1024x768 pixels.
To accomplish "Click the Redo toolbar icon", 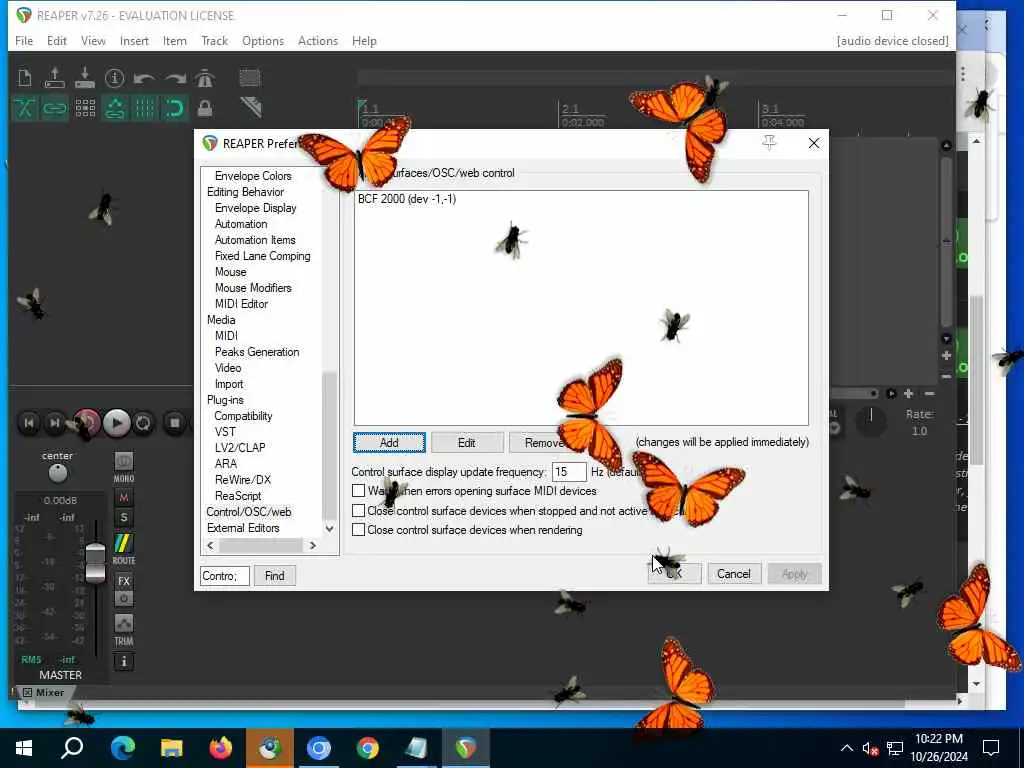I will pos(174,78).
